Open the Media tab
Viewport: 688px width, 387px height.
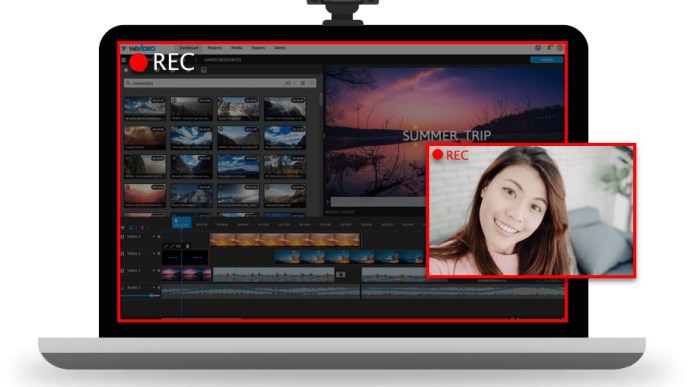coord(236,48)
